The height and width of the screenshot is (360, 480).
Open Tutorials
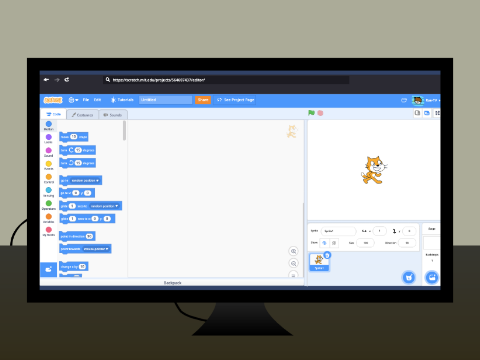click(122, 100)
